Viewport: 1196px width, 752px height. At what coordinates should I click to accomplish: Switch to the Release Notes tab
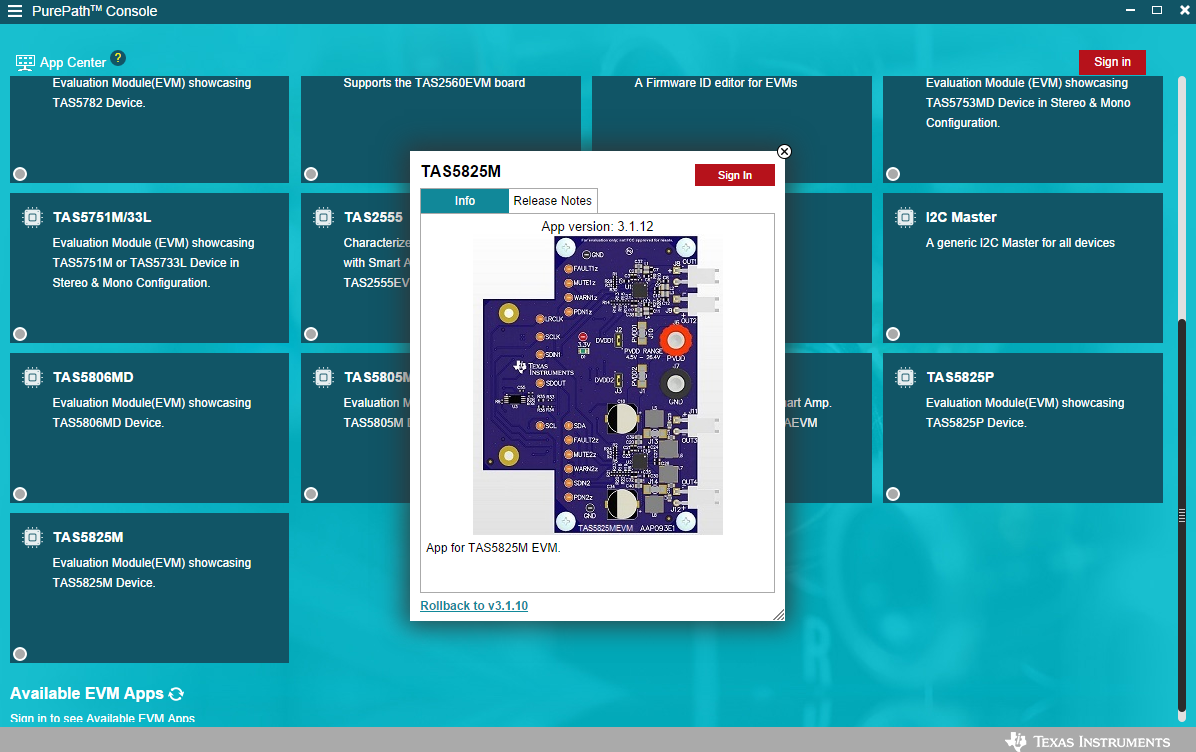coord(552,201)
